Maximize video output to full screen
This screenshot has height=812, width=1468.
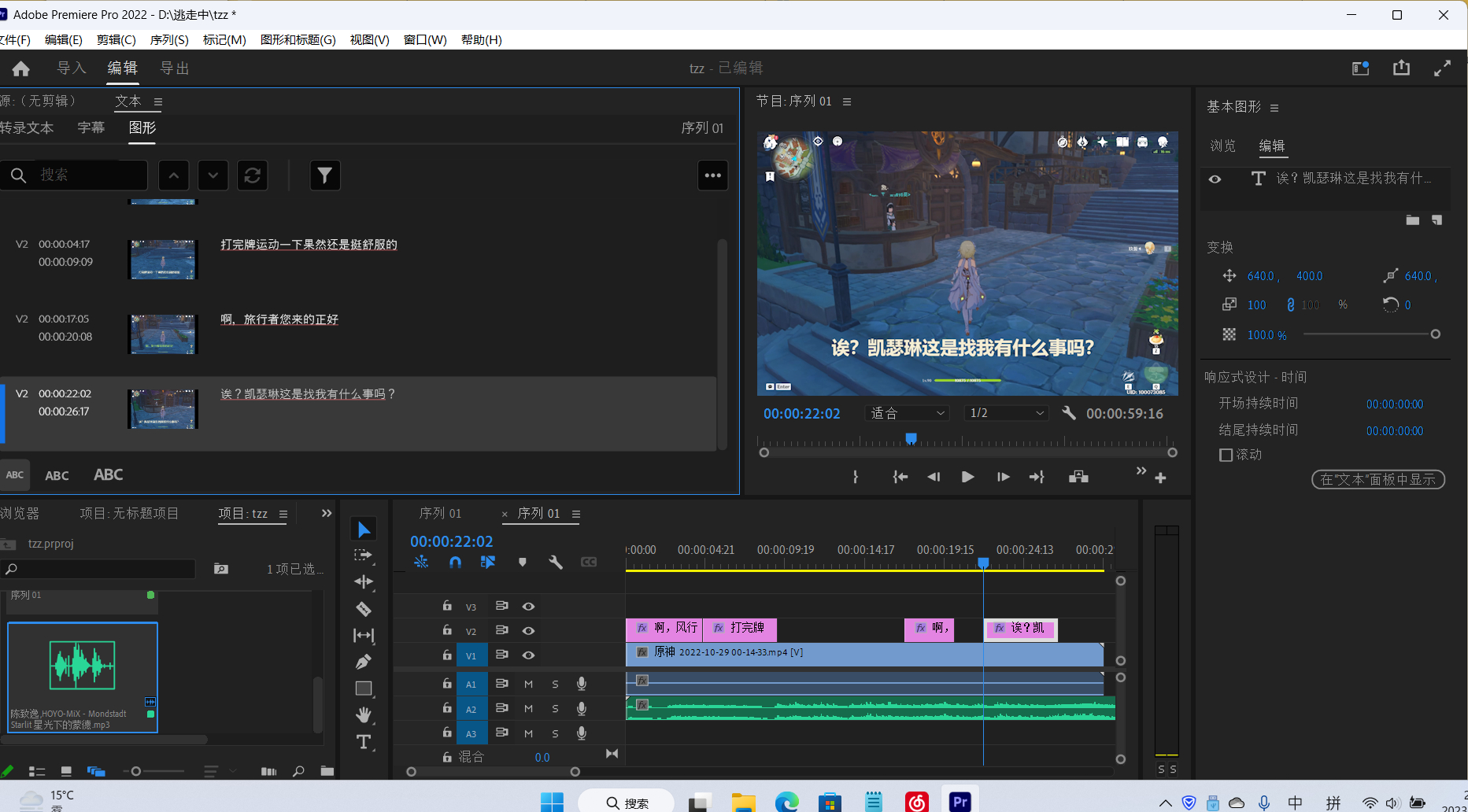1442,68
